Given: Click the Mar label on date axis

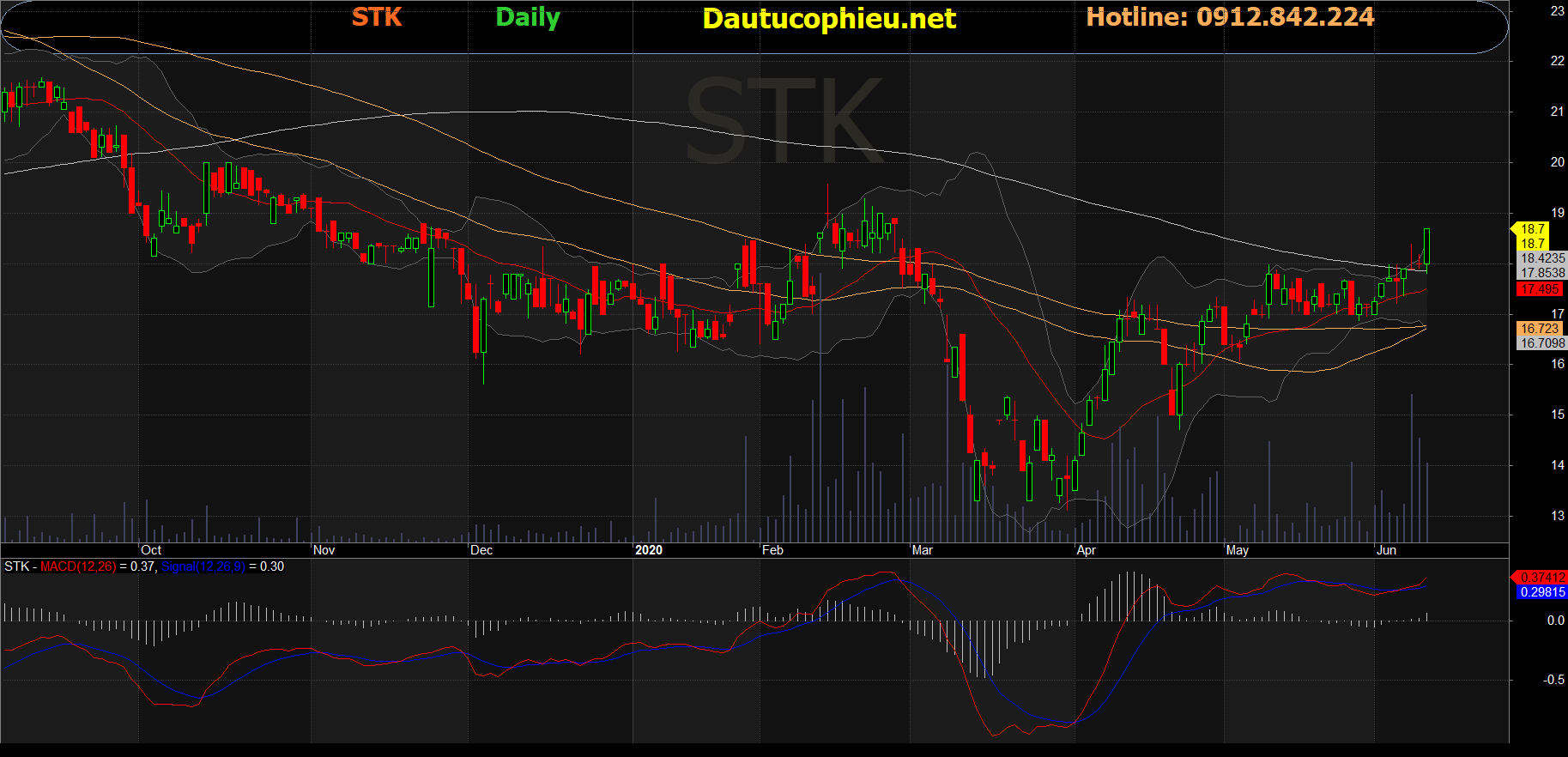Looking at the screenshot, I should pyautogui.click(x=923, y=550).
